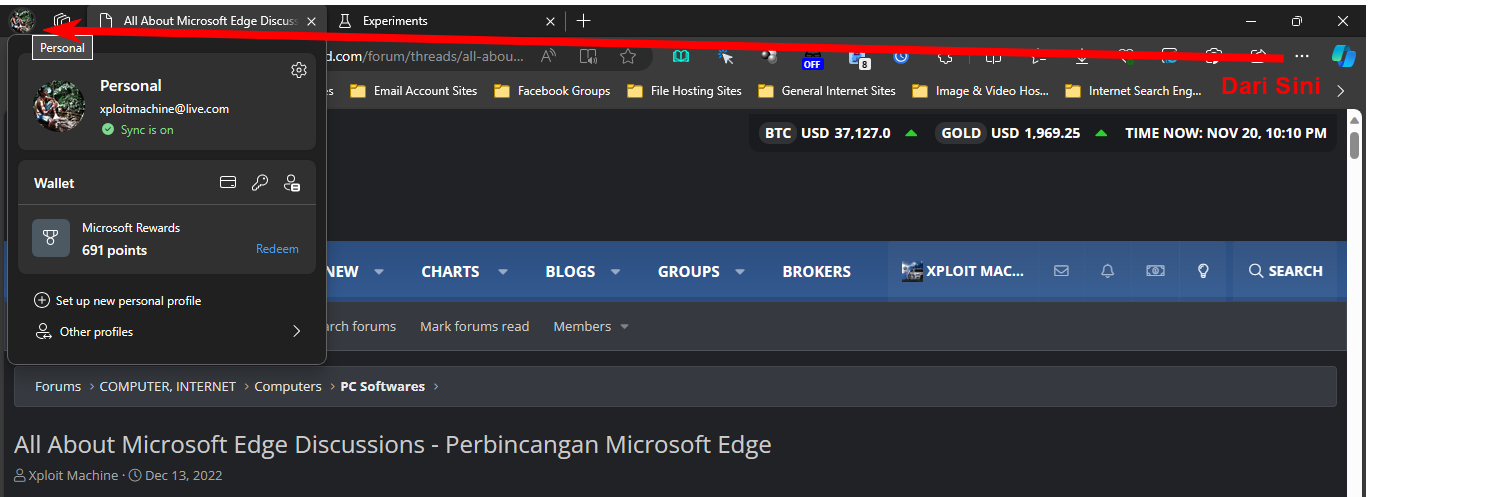The width and height of the screenshot is (1503, 497).
Task: Open BROKERS in forum navigation
Action: 817,271
